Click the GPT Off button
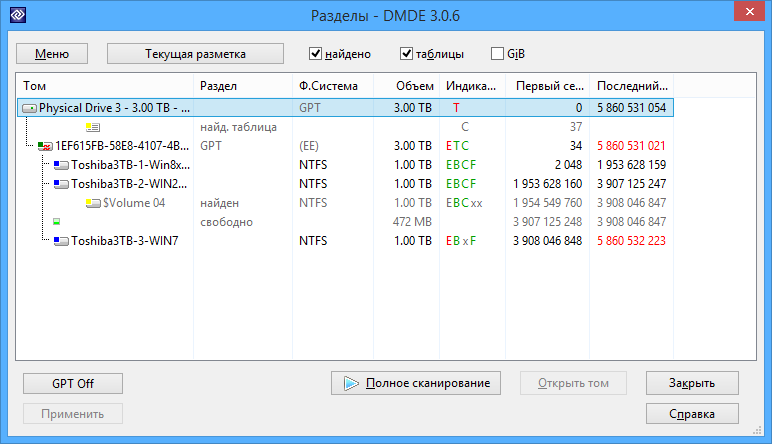 (73, 383)
